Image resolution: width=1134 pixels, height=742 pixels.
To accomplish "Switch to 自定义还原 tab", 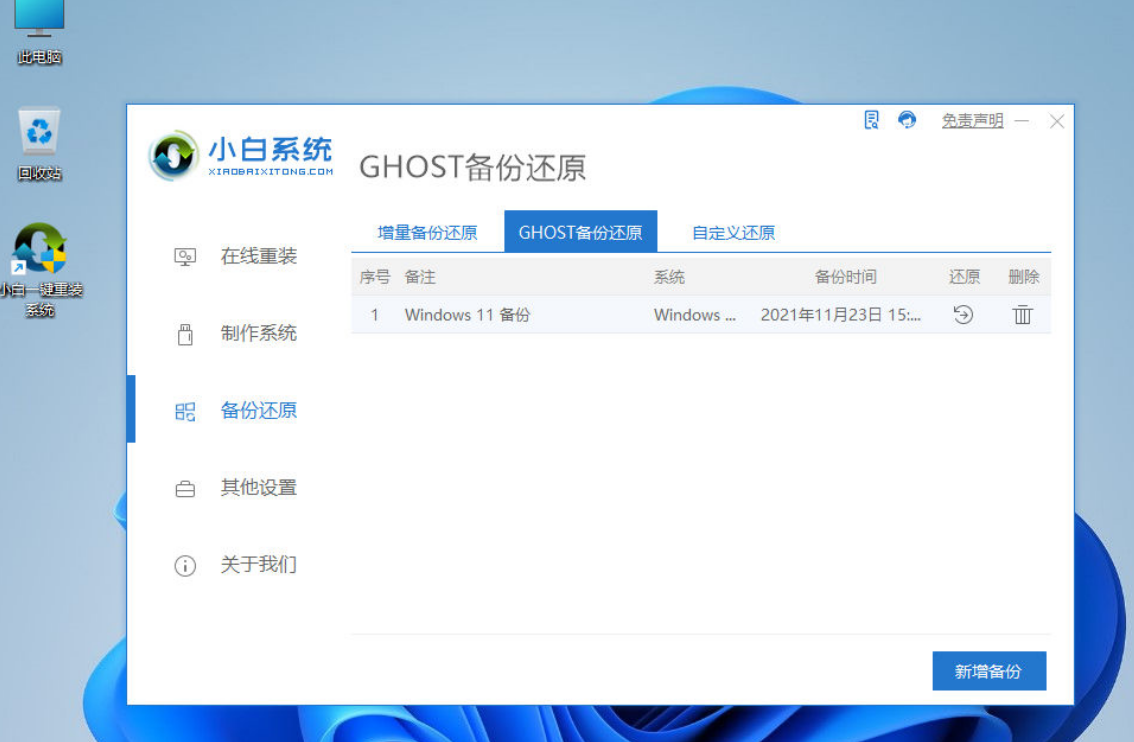I will click(x=733, y=232).
